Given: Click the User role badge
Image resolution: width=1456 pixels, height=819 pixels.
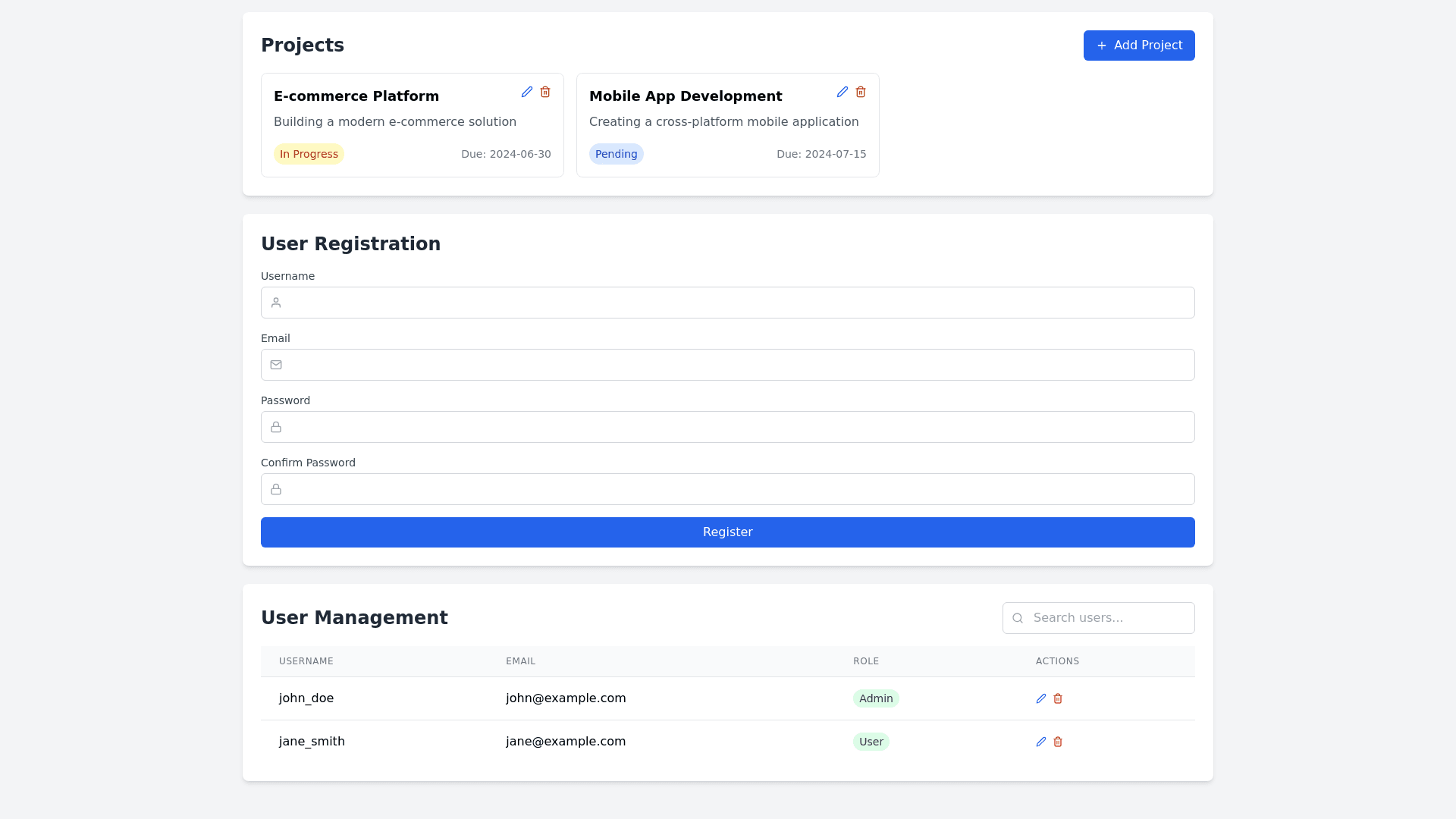Looking at the screenshot, I should (871, 742).
